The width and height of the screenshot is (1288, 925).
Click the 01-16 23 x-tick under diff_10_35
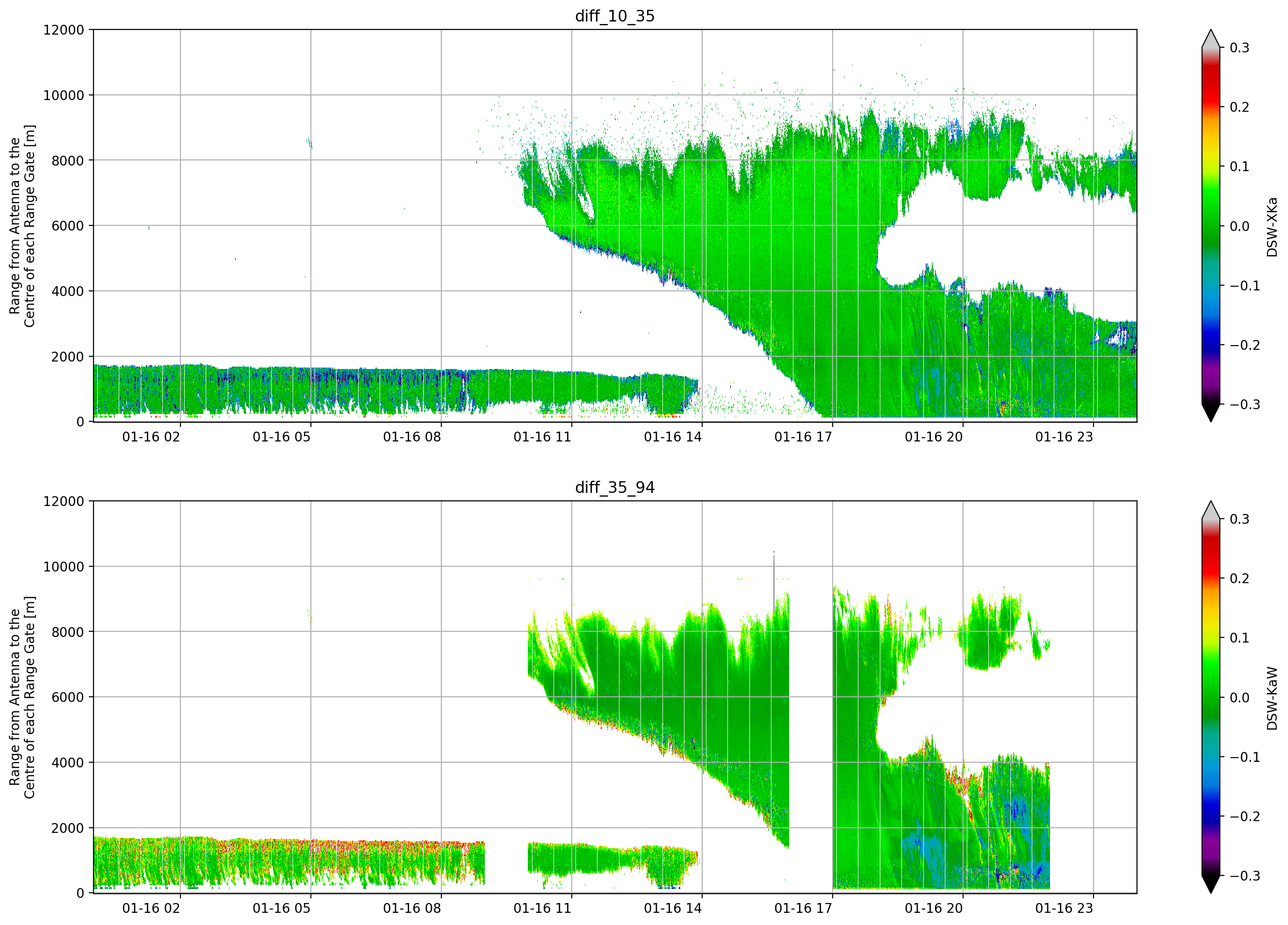click(x=1064, y=437)
